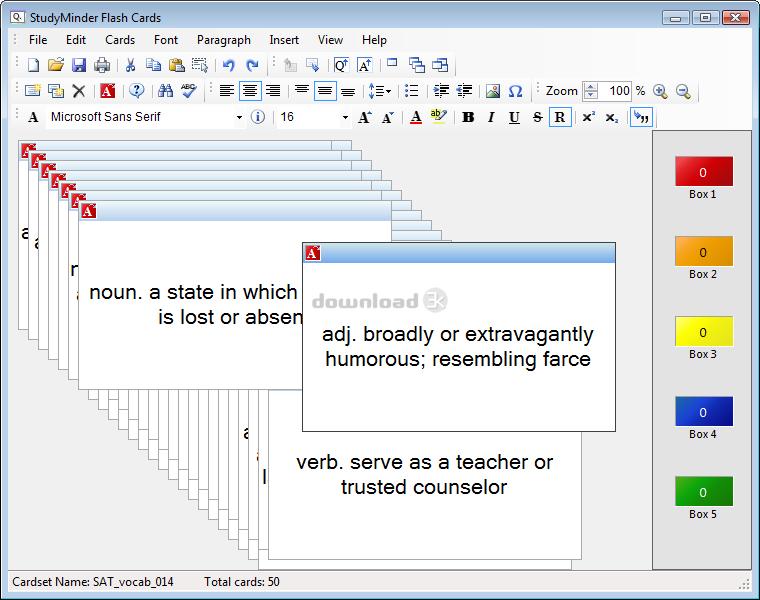This screenshot has height=600, width=760.
Task: Open font dialog with A icon
Action: tap(33, 117)
